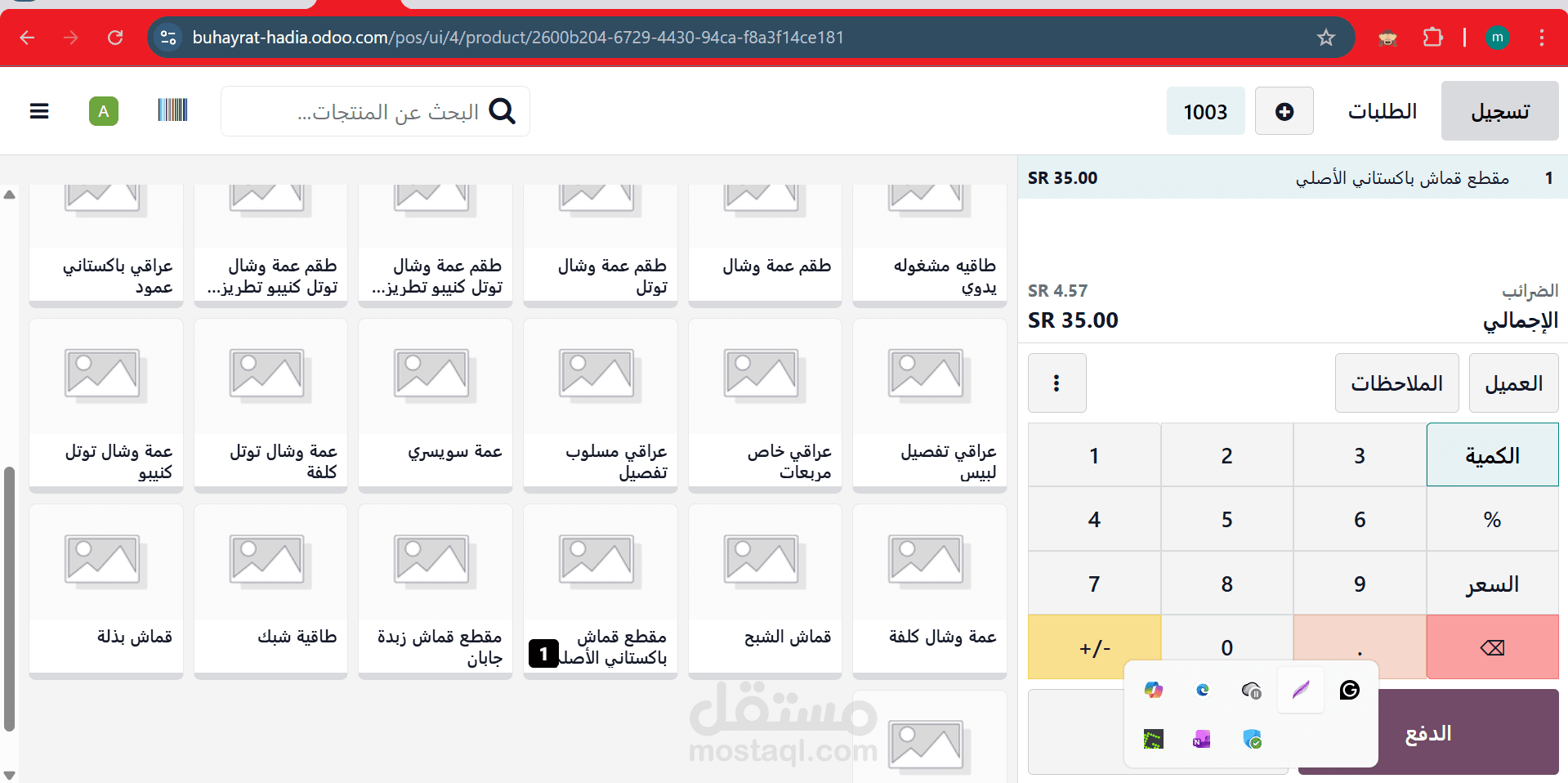The image size is (1568, 783).
Task: Add product عراقي خاص مربعات
Action: (765, 405)
